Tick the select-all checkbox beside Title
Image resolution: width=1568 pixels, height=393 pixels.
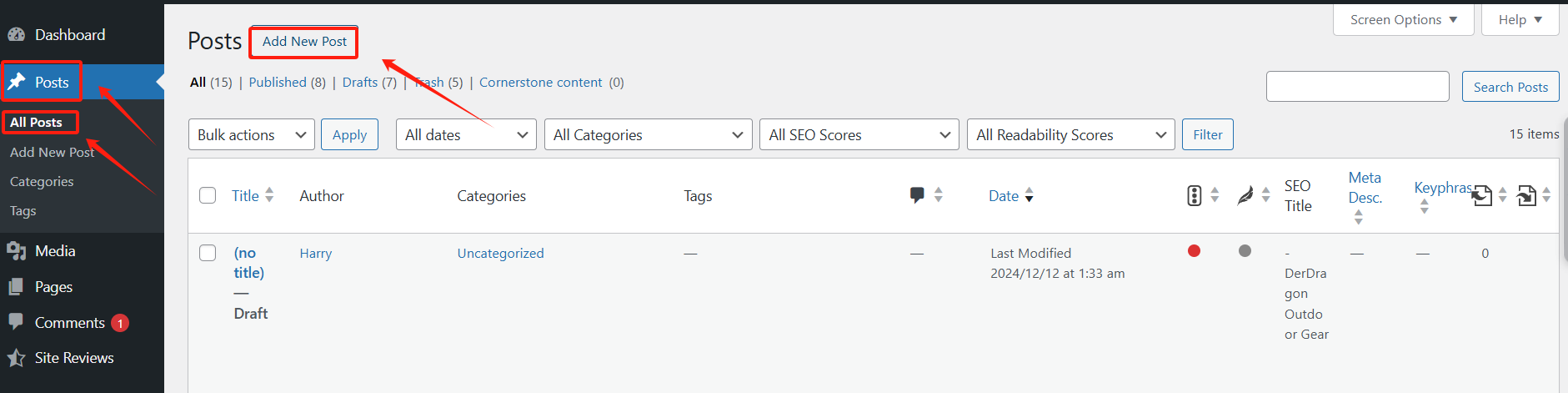point(208,195)
